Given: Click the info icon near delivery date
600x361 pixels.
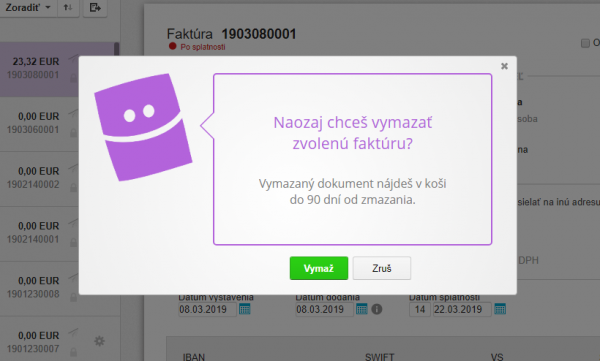Looking at the screenshot, I should coord(377,309).
